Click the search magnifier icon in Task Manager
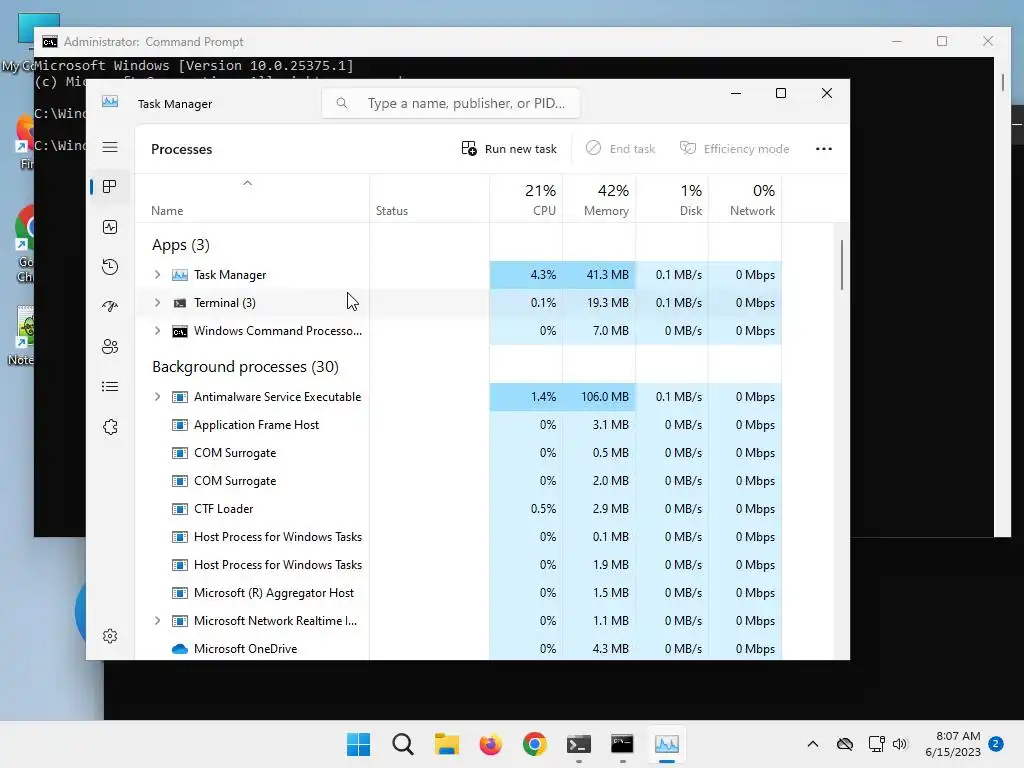Viewport: 1024px width, 768px height. pos(342,103)
